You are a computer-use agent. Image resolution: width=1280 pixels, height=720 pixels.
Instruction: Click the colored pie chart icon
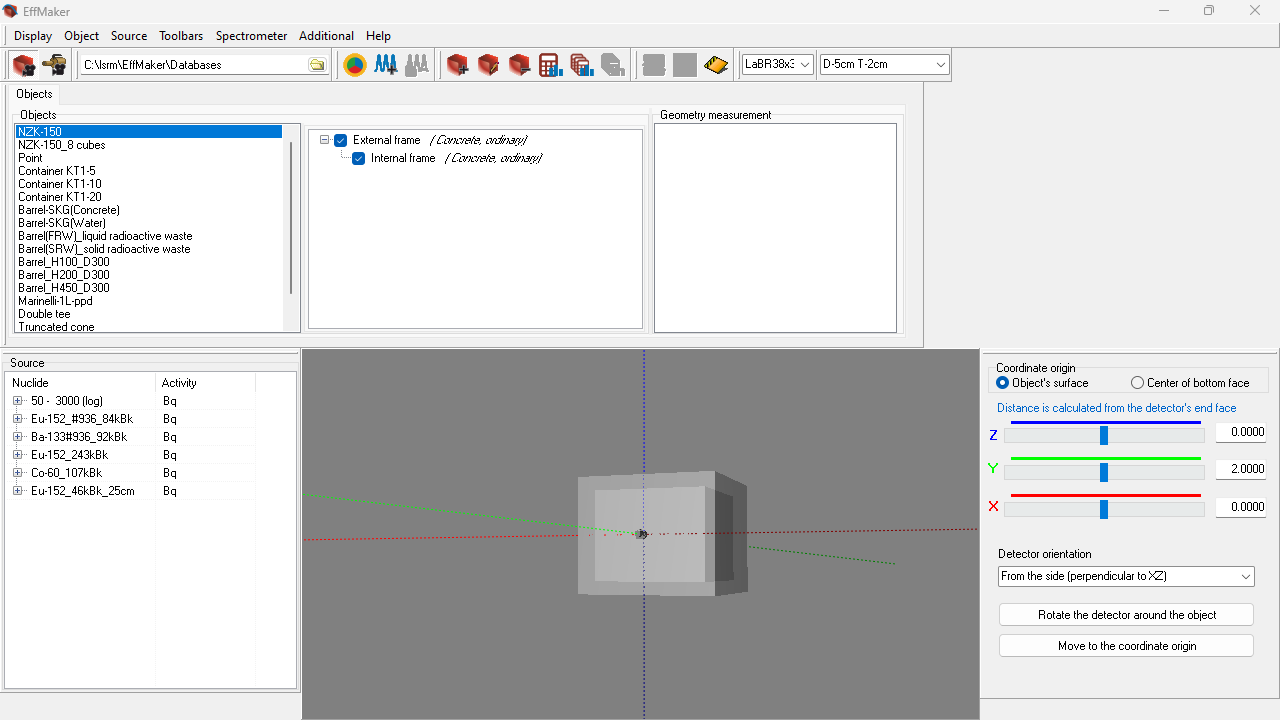point(355,65)
